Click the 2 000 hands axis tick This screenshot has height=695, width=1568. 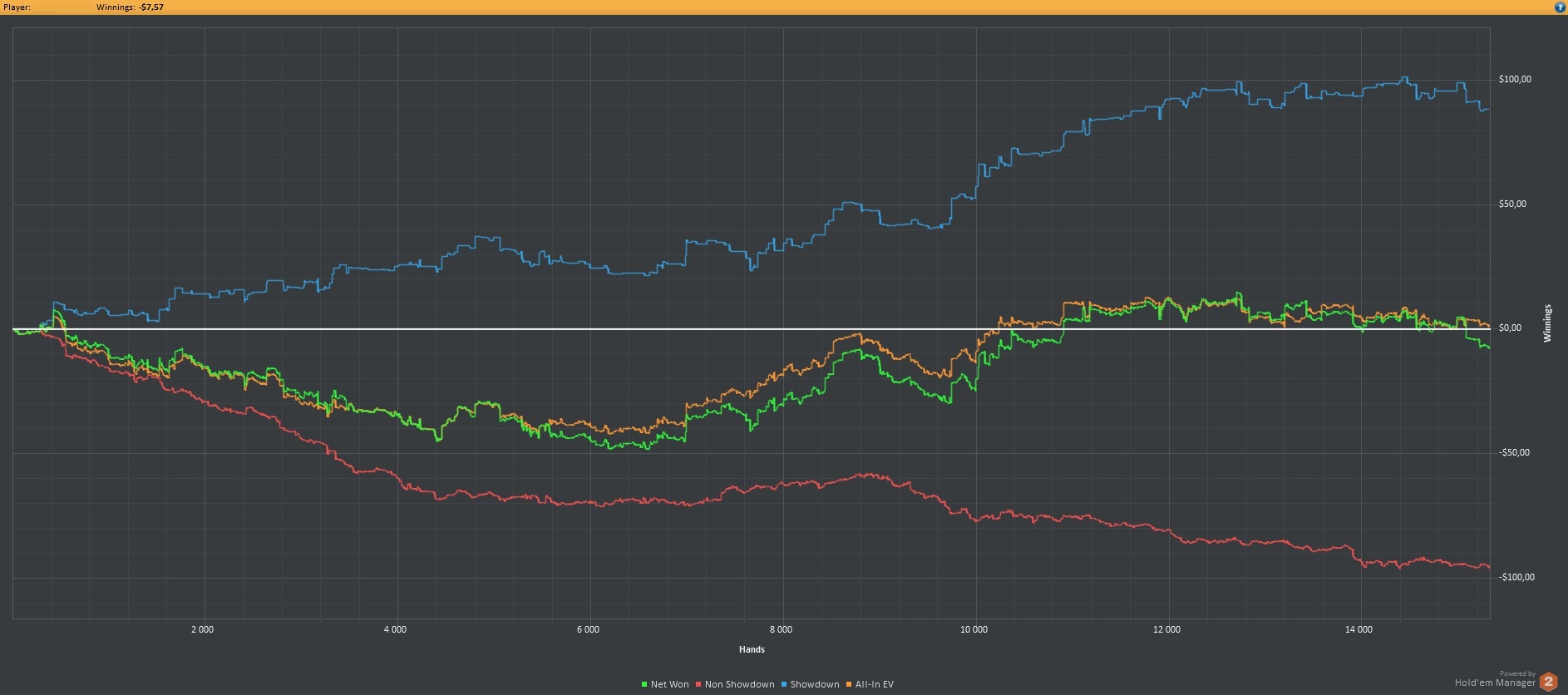pos(202,629)
